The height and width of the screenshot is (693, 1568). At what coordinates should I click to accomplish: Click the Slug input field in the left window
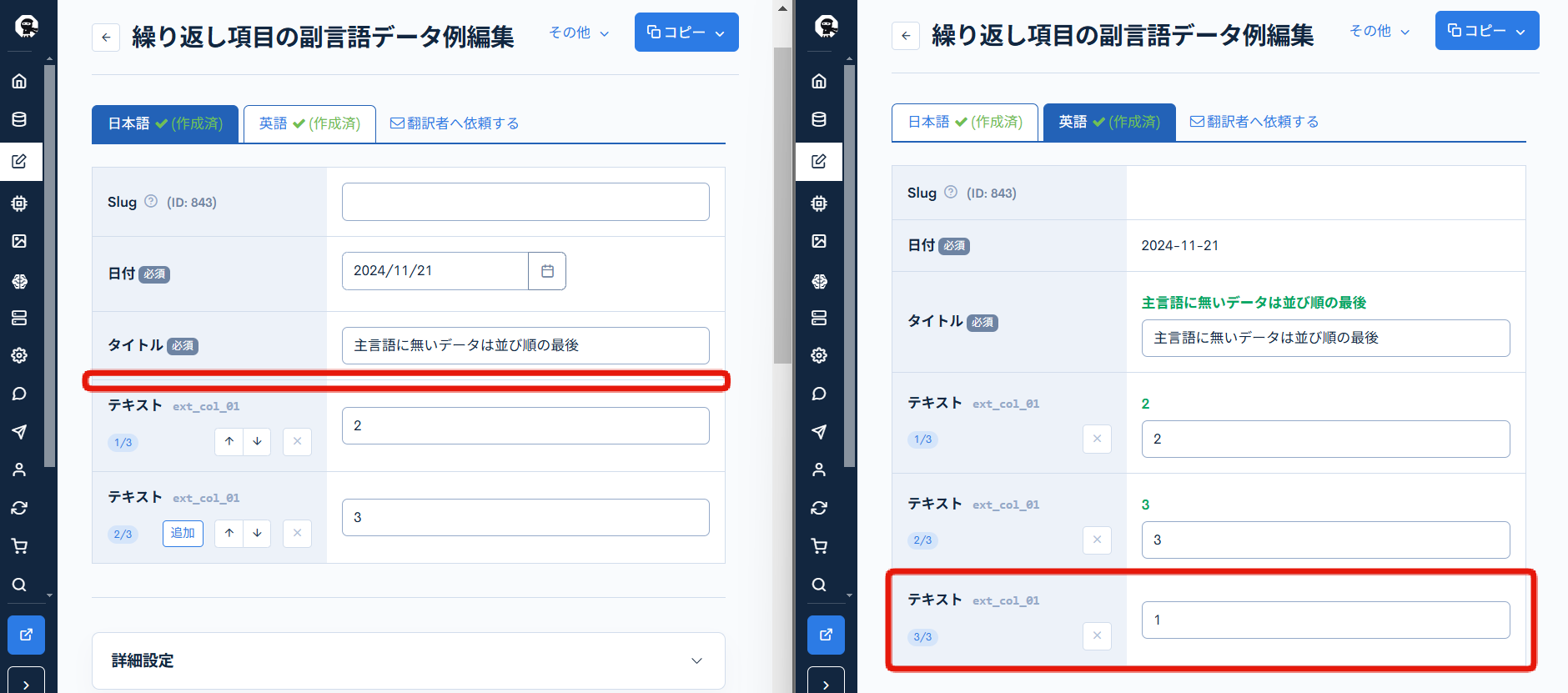click(x=525, y=202)
